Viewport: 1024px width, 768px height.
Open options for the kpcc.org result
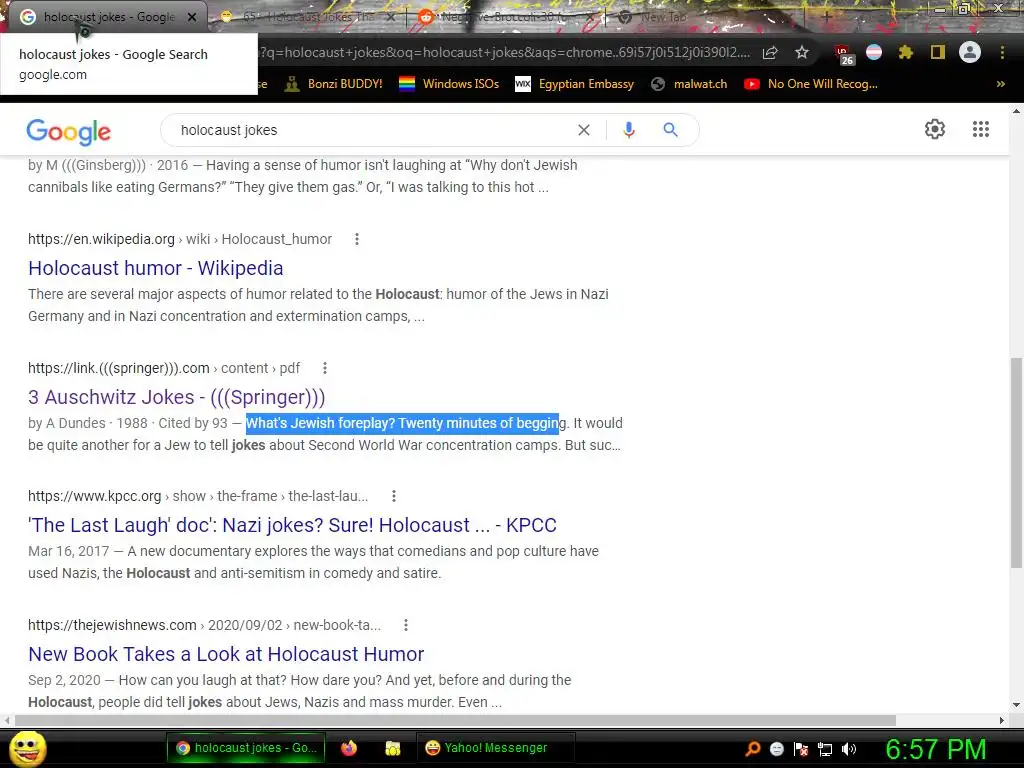point(393,496)
